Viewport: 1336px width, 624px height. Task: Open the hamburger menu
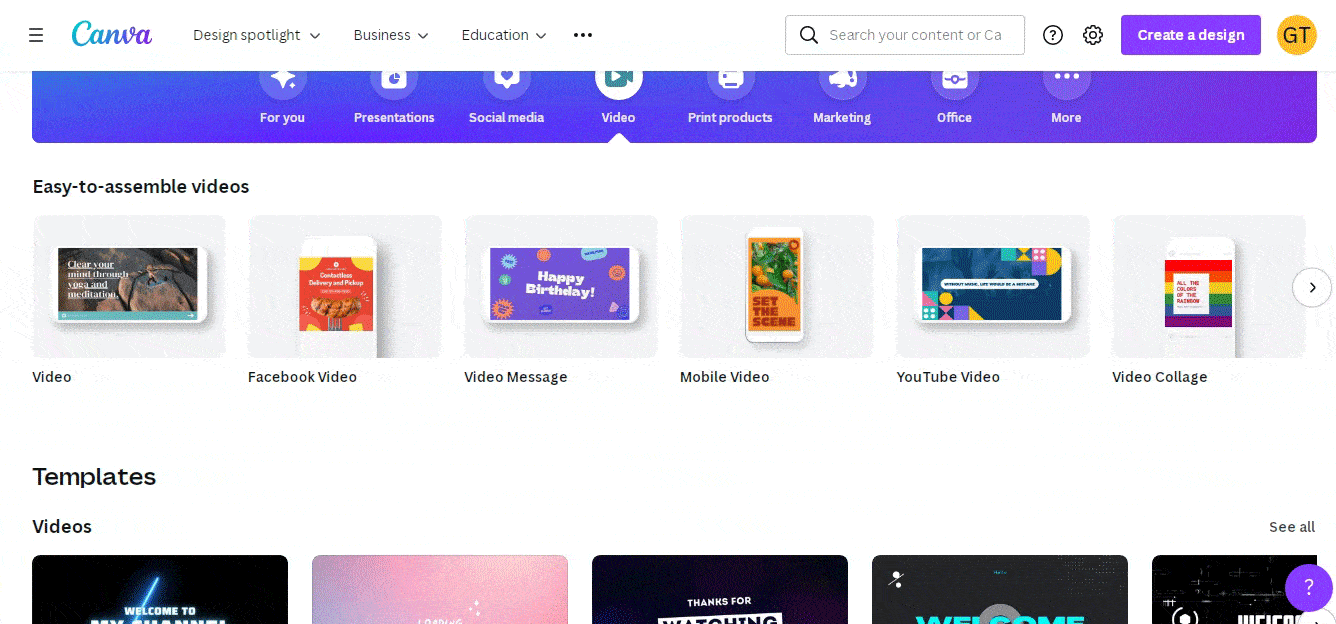(x=36, y=35)
